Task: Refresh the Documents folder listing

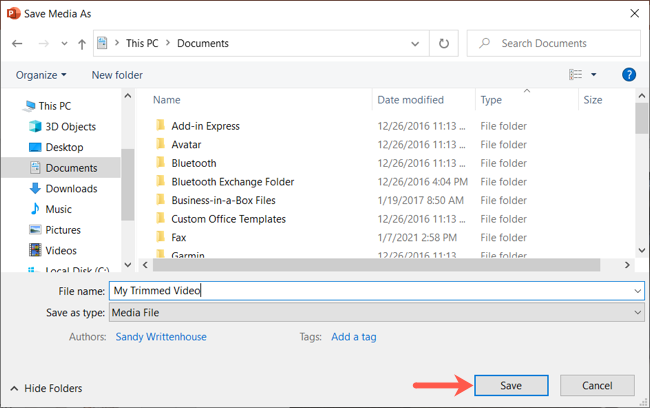Action: (444, 43)
